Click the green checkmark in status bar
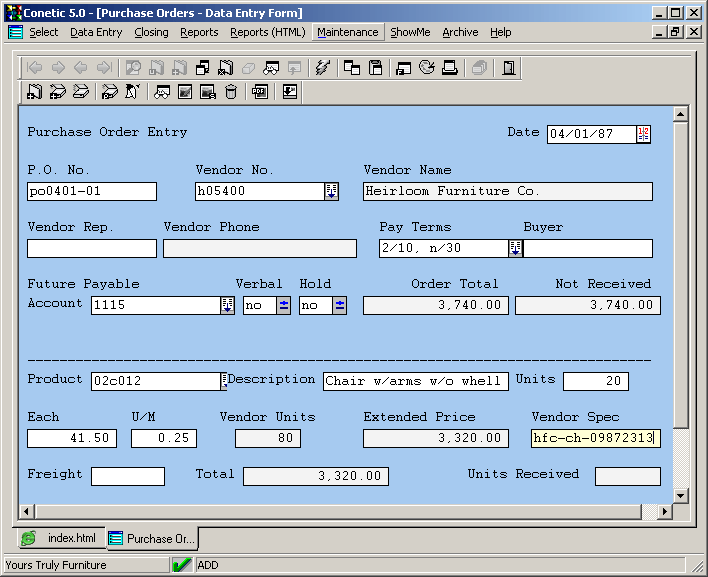The image size is (708, 577). (181, 565)
